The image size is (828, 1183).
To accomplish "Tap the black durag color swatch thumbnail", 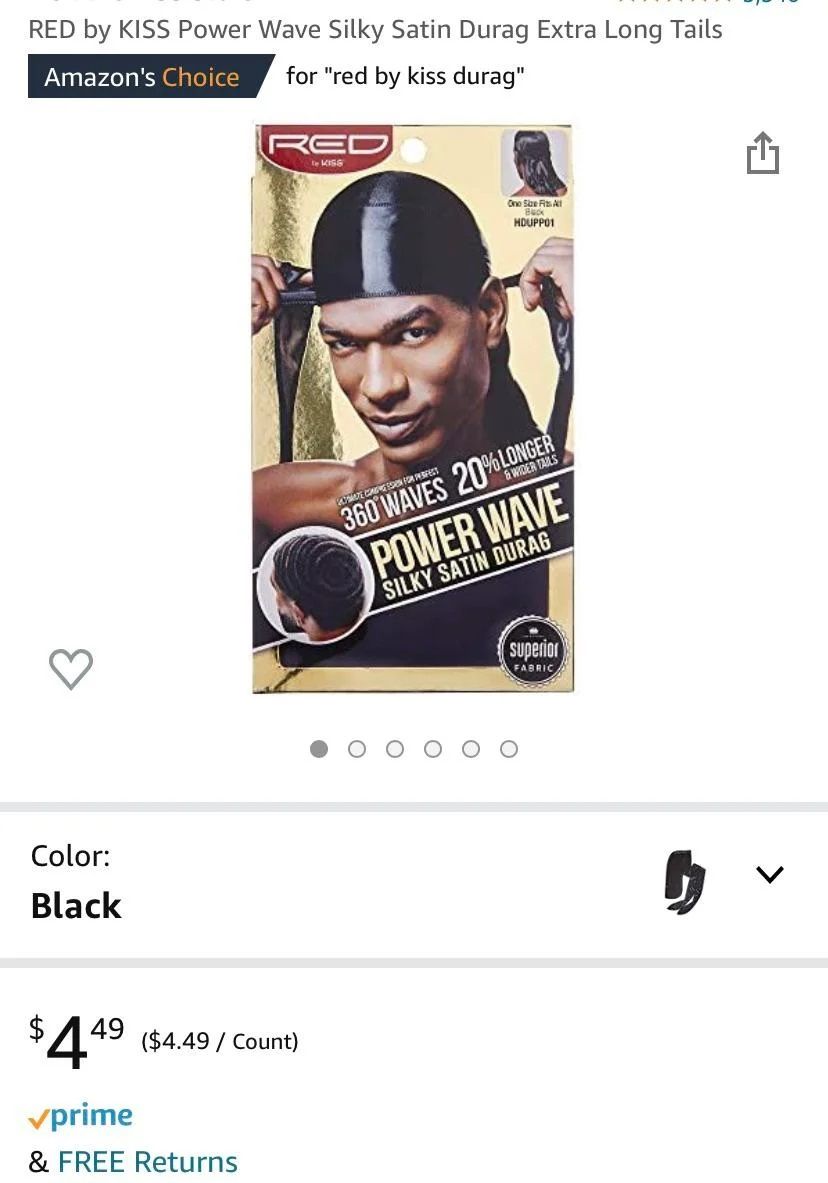I will coord(685,882).
